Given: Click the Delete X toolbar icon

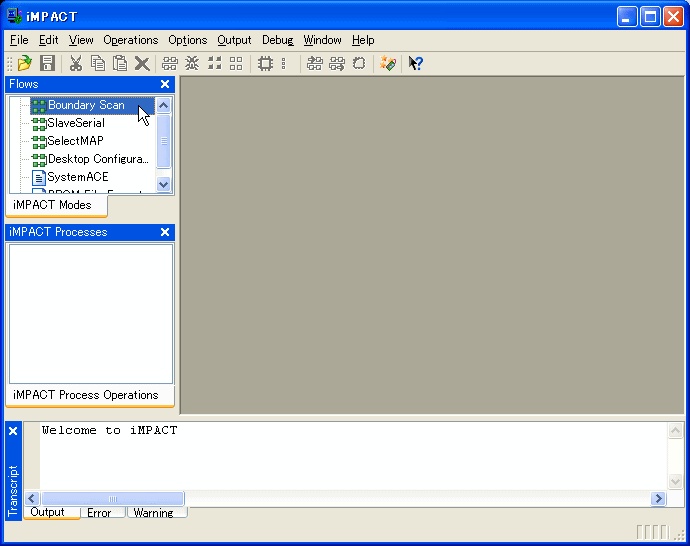Looking at the screenshot, I should pyautogui.click(x=142, y=63).
